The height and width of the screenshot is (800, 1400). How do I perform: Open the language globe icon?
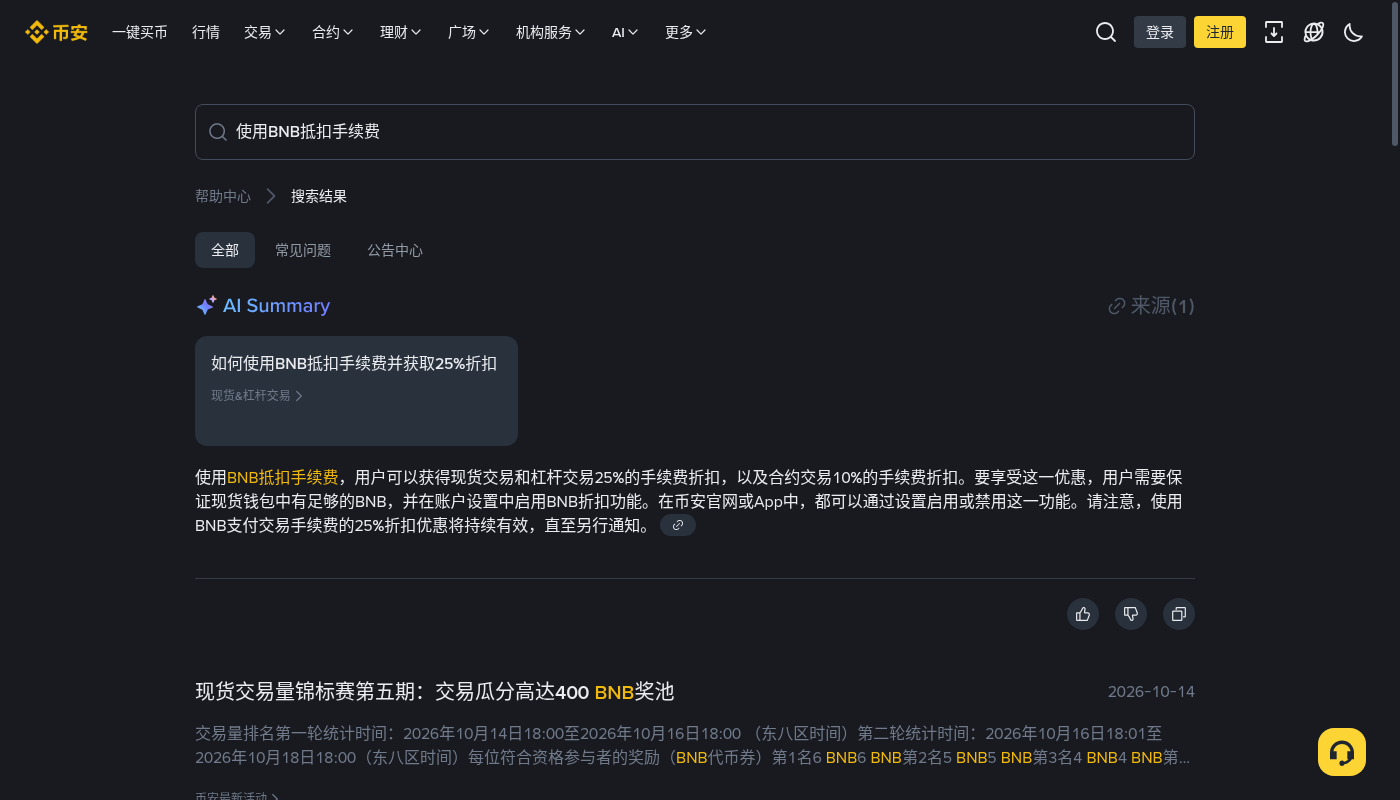point(1314,32)
